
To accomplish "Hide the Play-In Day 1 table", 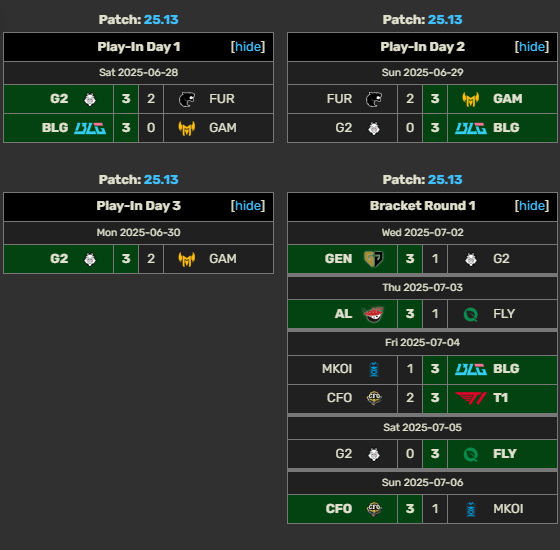I will [248, 47].
